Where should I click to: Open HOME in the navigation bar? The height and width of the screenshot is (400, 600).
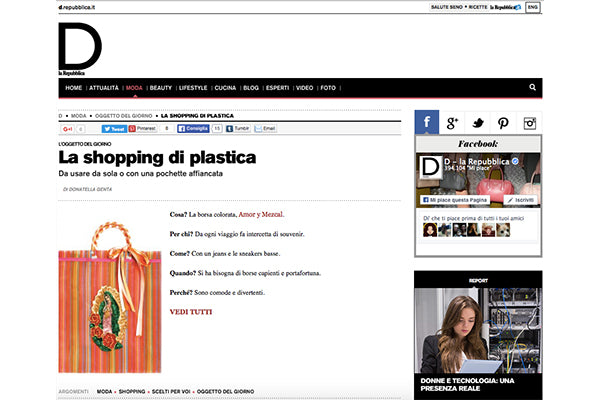tap(73, 88)
